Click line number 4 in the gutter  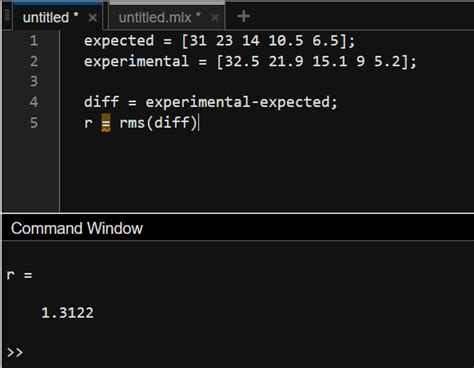(x=34, y=102)
